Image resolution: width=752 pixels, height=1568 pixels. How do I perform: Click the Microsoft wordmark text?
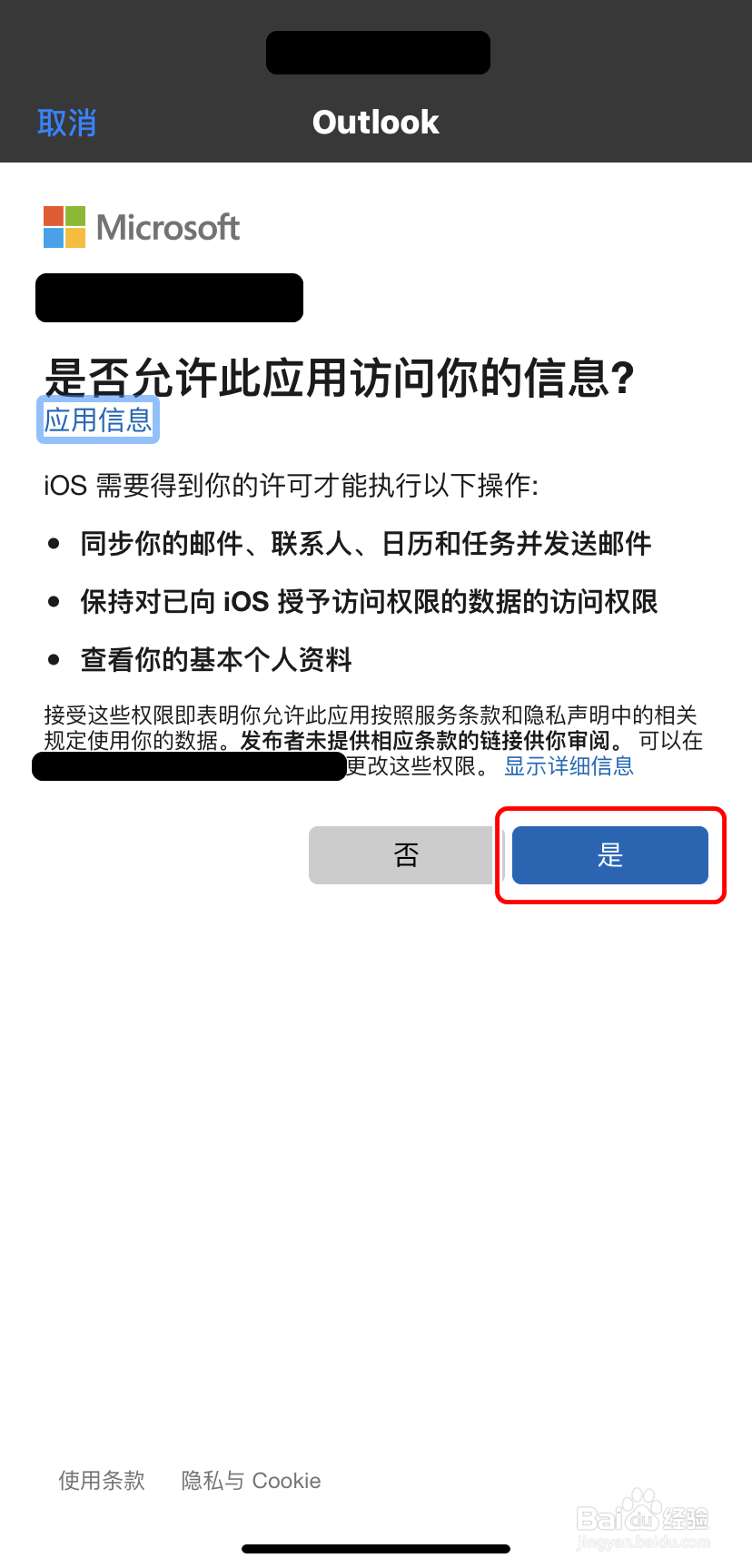(168, 227)
